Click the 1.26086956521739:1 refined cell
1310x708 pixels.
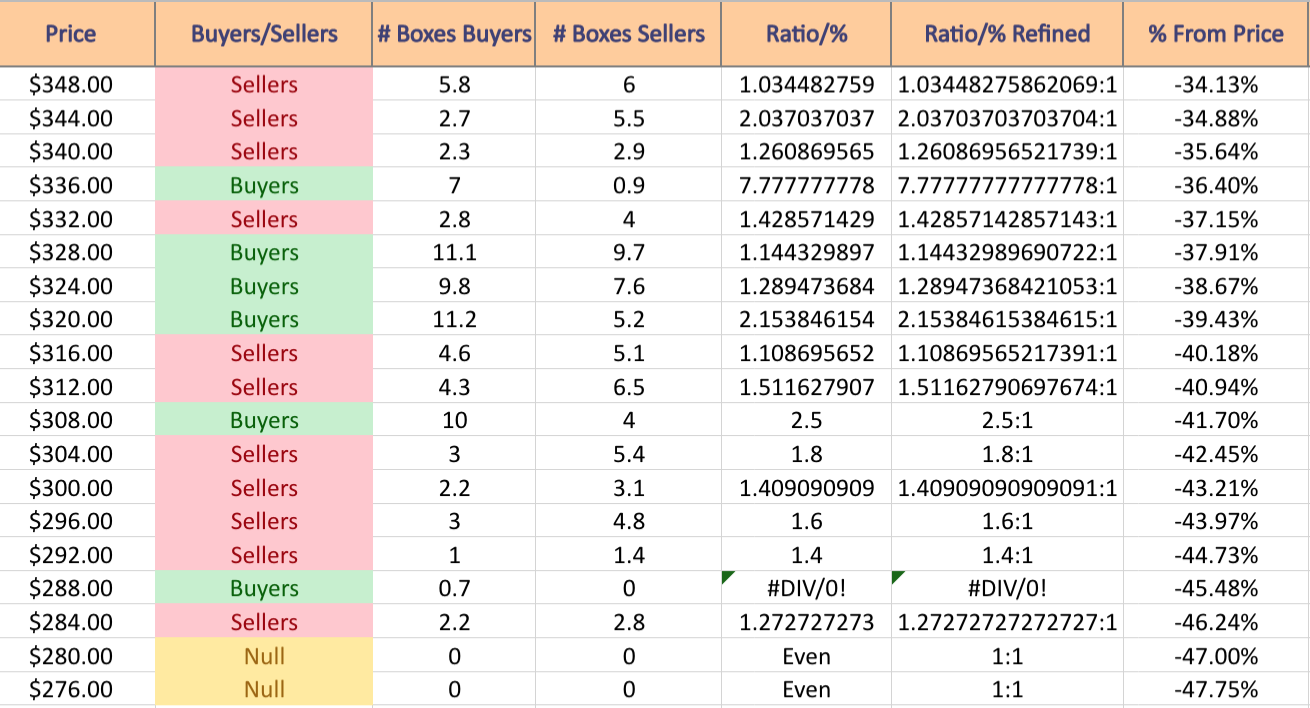[x=1007, y=152]
